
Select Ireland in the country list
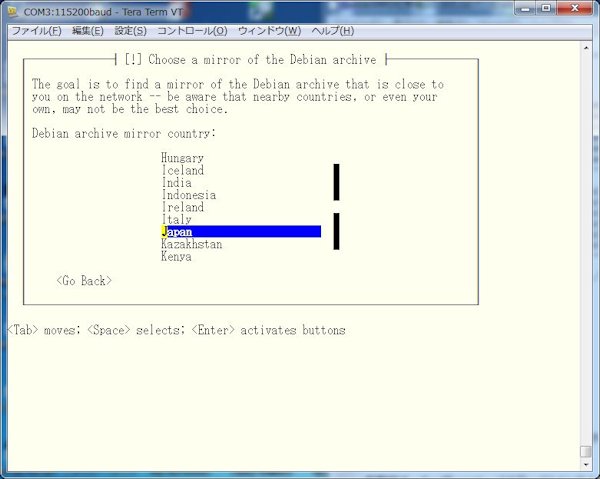click(182, 207)
